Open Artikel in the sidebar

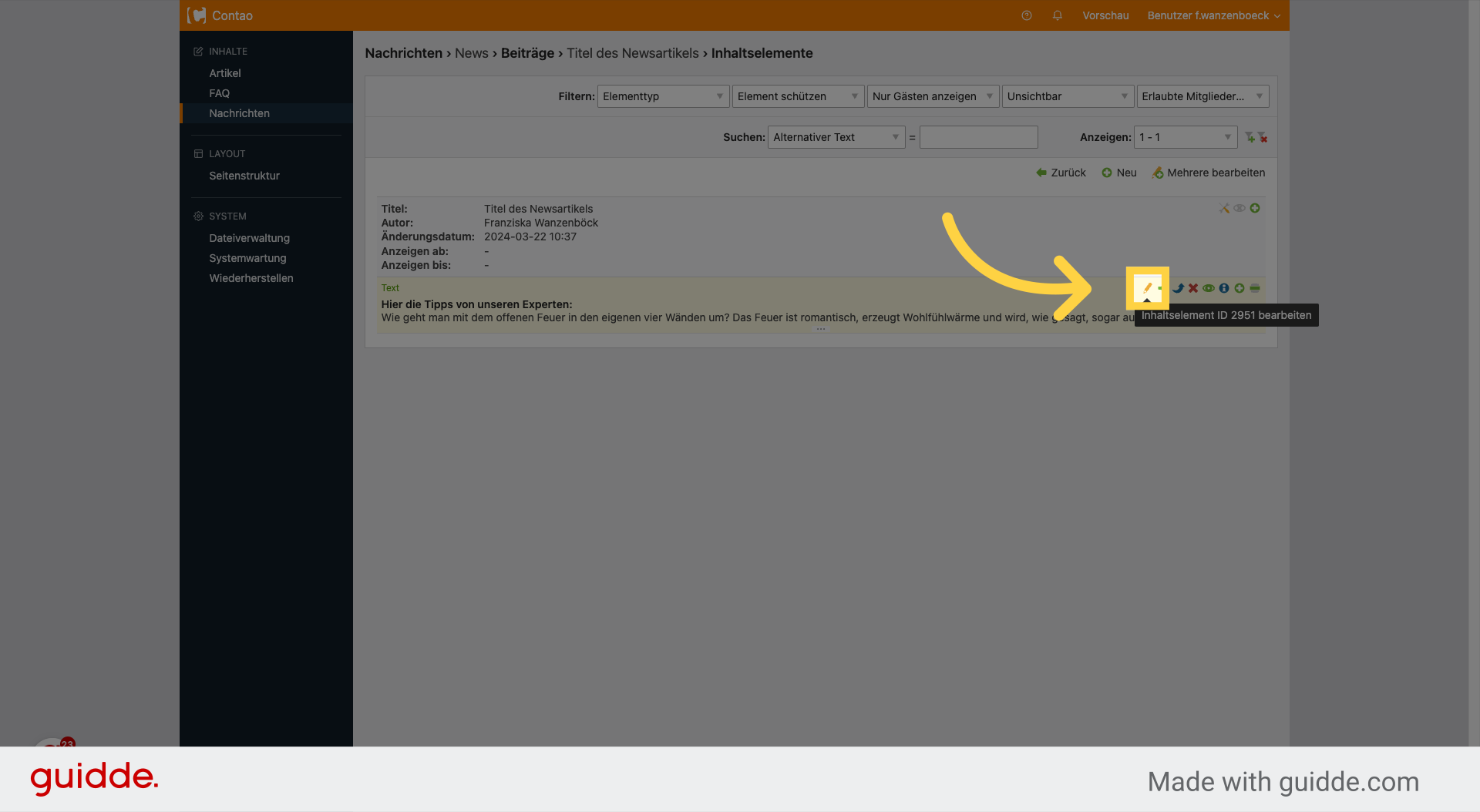click(225, 73)
